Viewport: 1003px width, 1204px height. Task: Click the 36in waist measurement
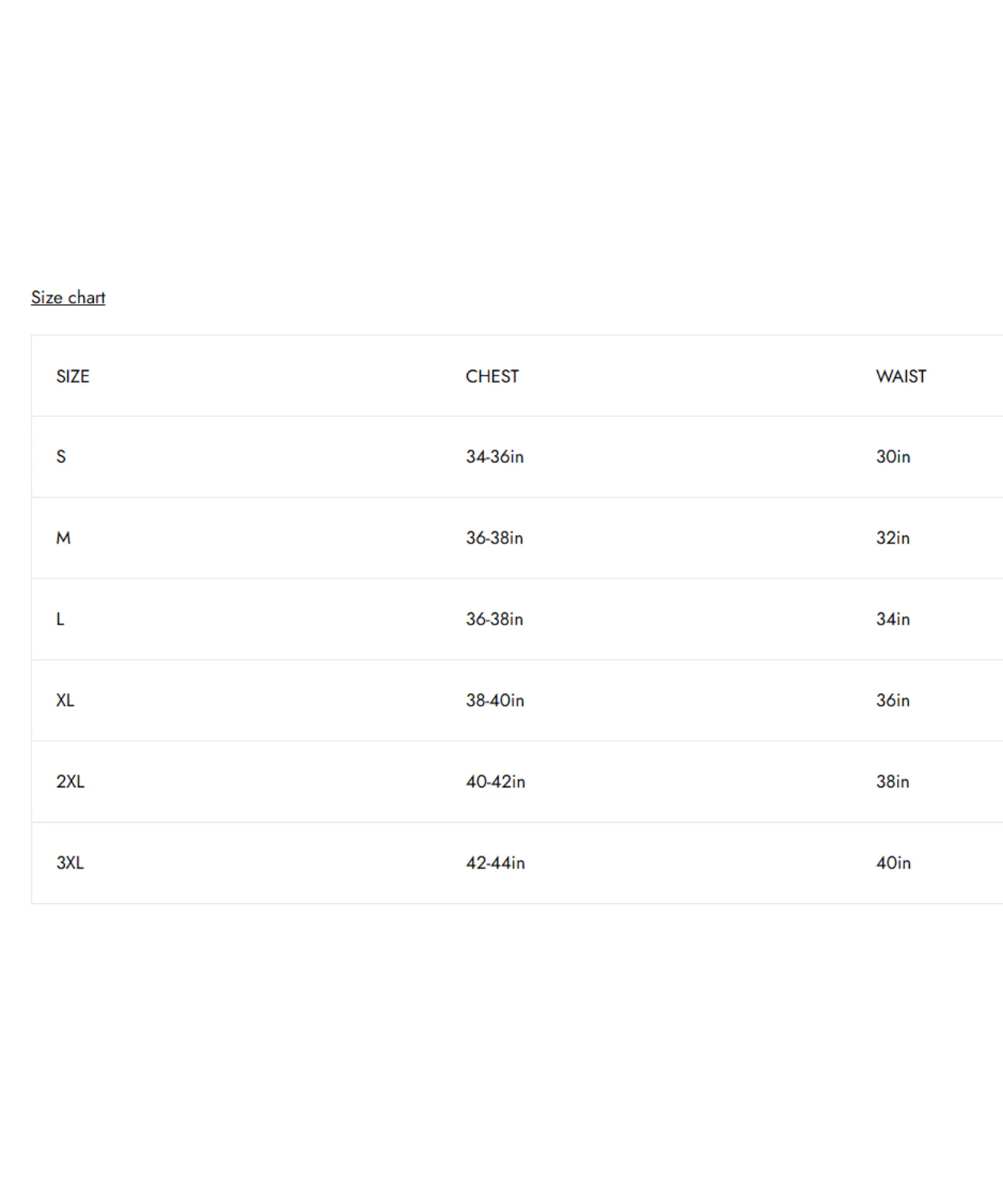(893, 700)
